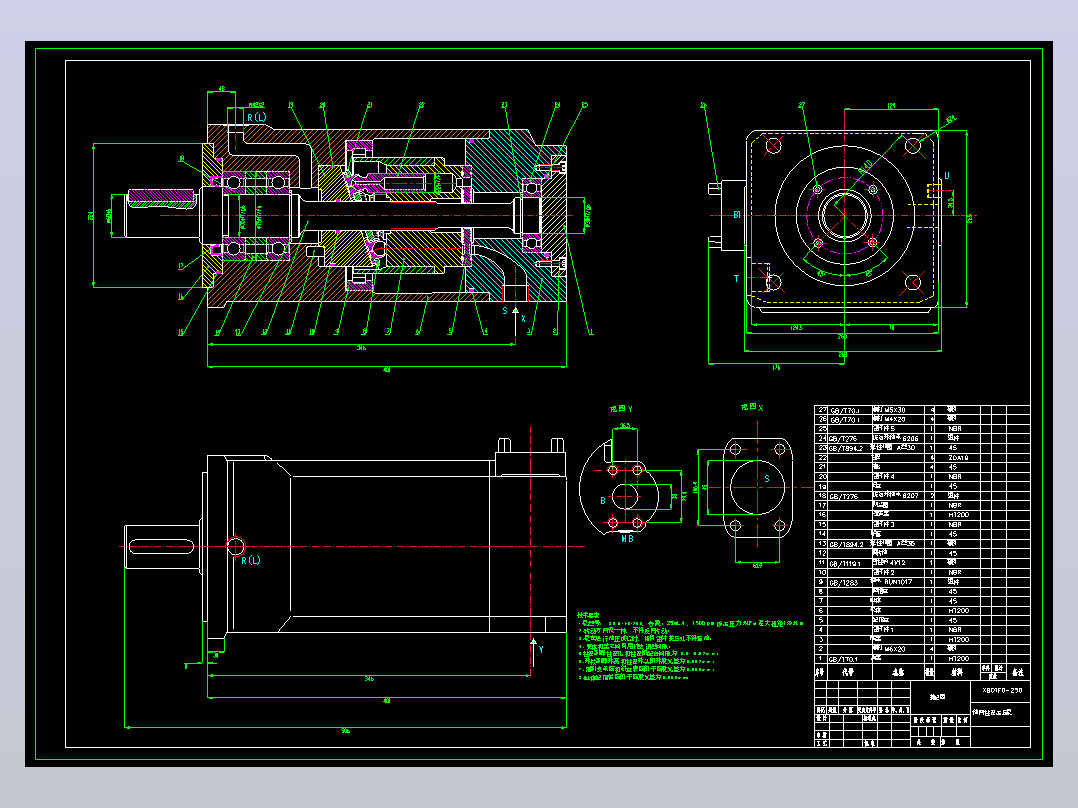Click the U label on the end view

coord(947,176)
